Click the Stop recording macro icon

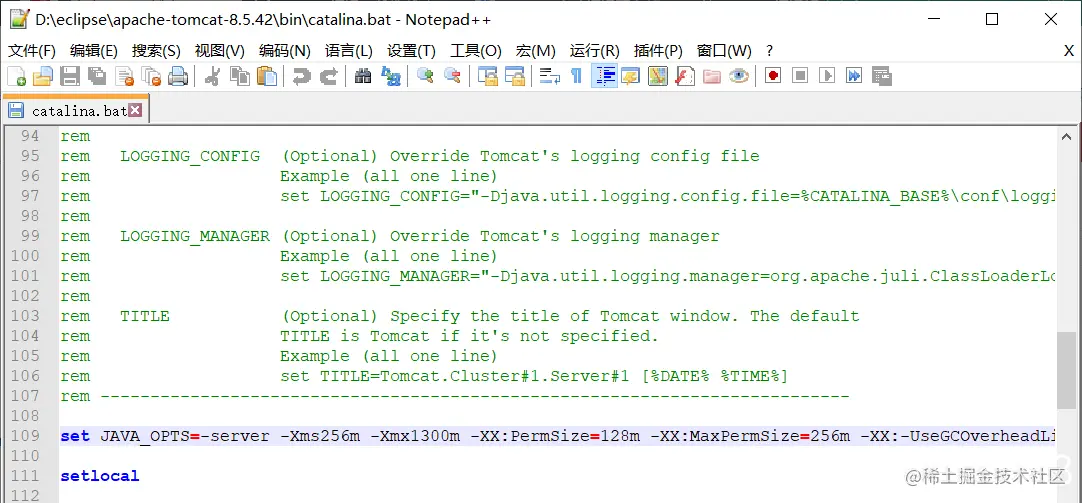point(800,76)
